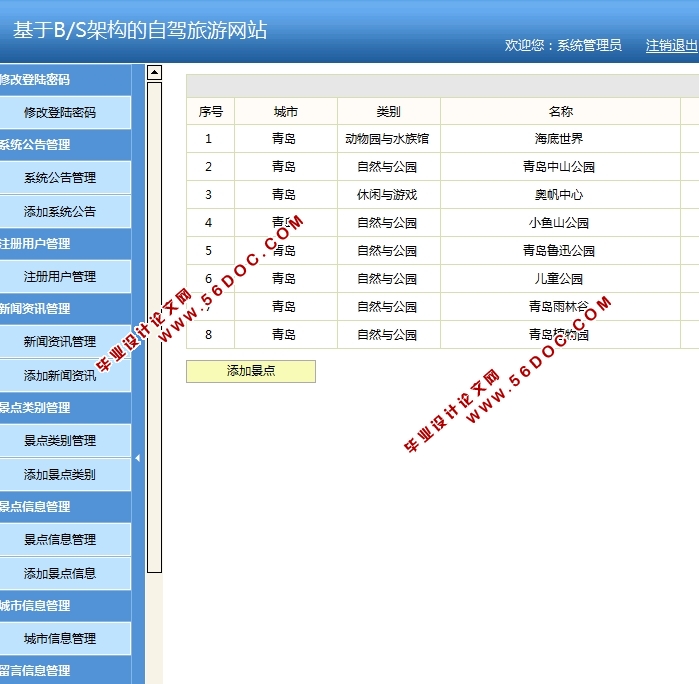Expand 城市信息管理 section header
This screenshot has height=684, width=699.
[65, 606]
